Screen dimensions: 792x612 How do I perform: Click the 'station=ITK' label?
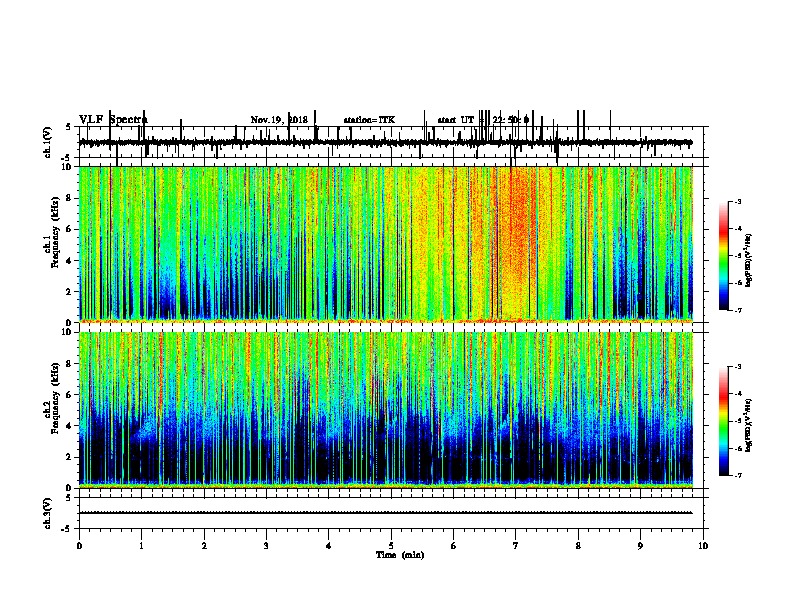click(x=369, y=120)
